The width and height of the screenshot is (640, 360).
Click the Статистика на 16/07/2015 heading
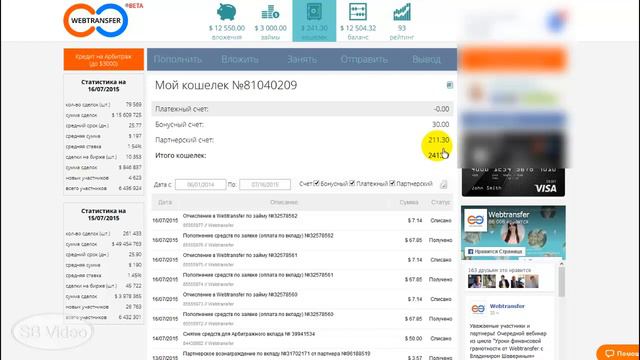pos(104,85)
